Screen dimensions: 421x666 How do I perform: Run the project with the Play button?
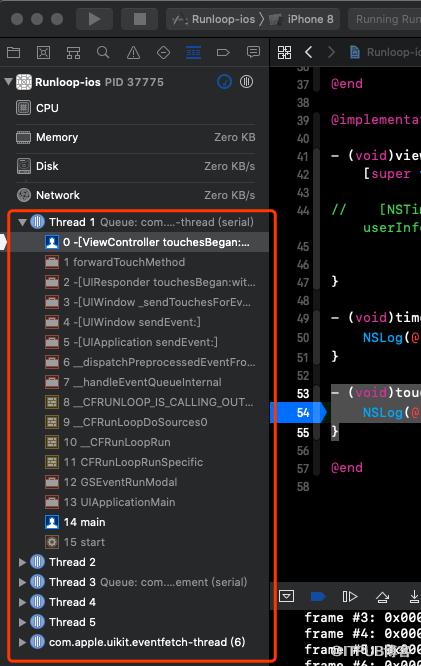coord(94,19)
